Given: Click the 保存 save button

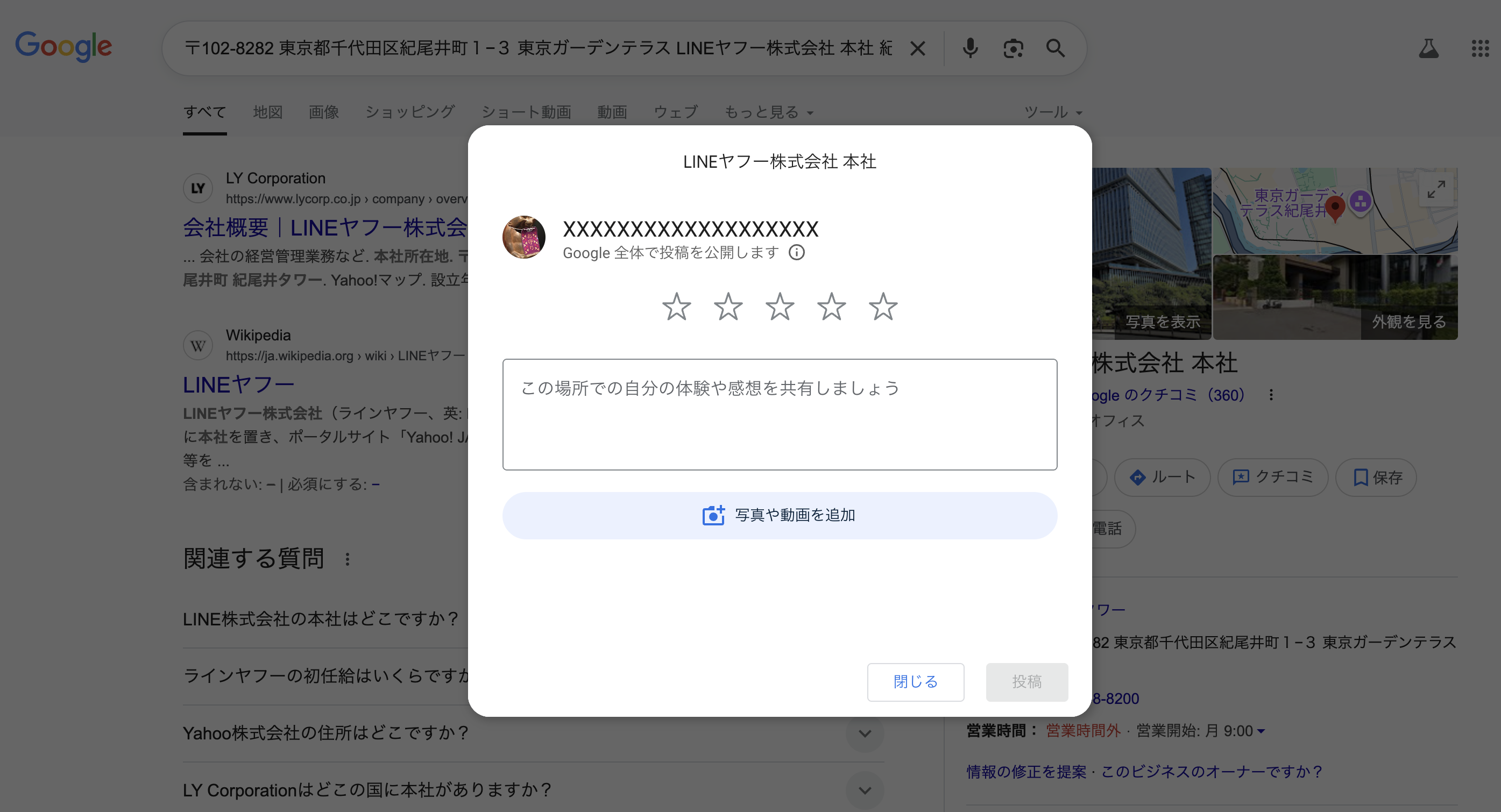Looking at the screenshot, I should pyautogui.click(x=1376, y=478).
